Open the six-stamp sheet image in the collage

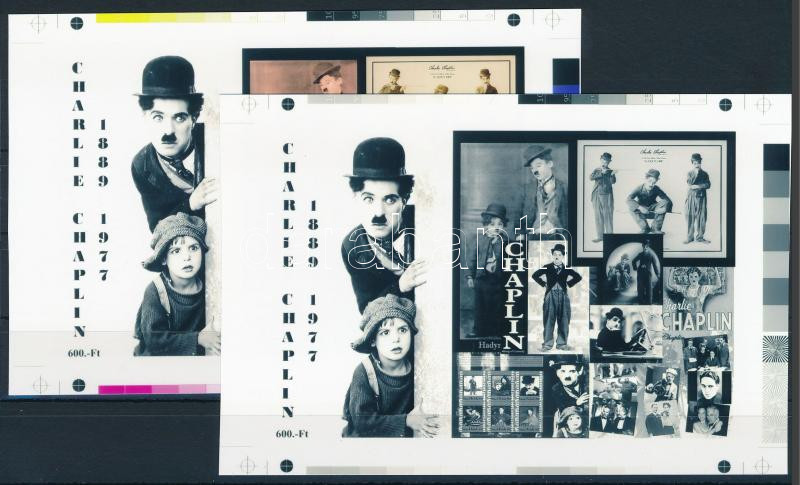(x=500, y=402)
